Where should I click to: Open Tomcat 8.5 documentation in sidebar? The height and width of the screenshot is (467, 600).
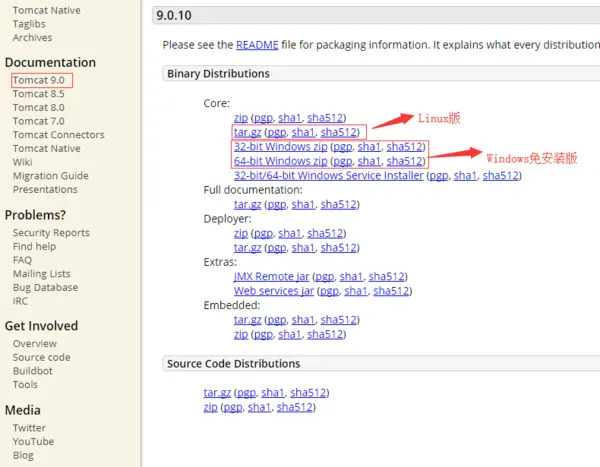[x=39, y=94]
